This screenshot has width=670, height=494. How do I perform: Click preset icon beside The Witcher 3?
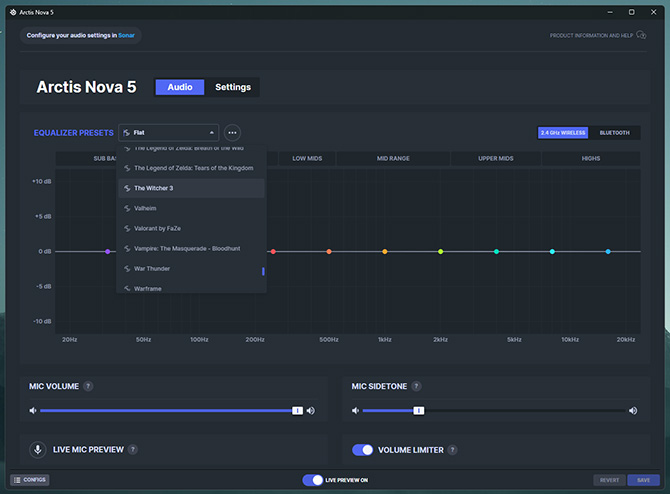tap(127, 188)
